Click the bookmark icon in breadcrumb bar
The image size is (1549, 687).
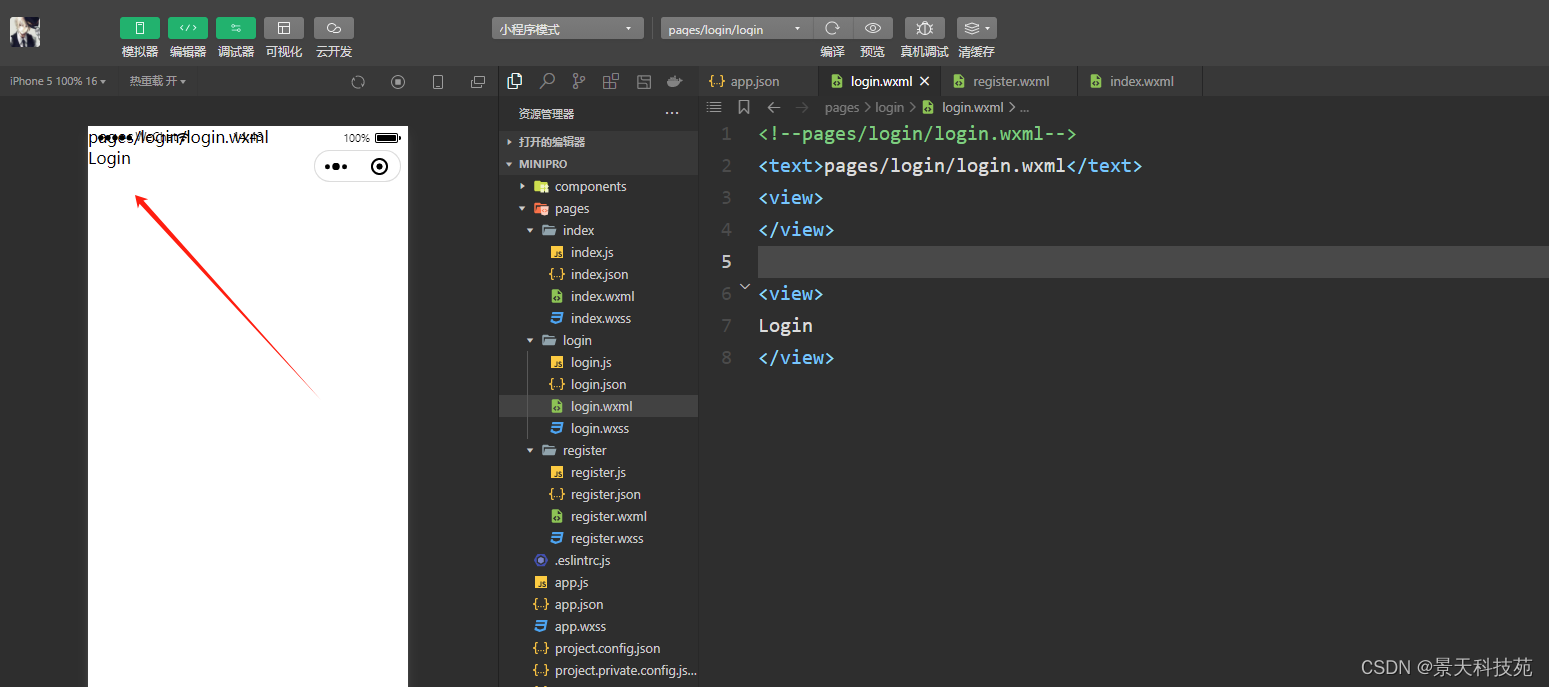744,107
